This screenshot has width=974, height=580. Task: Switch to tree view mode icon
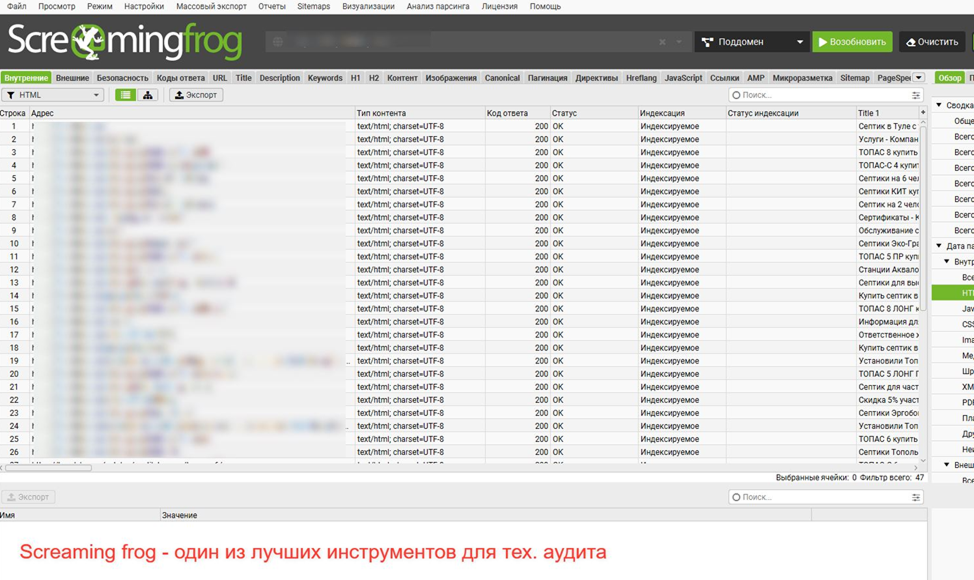click(x=148, y=95)
